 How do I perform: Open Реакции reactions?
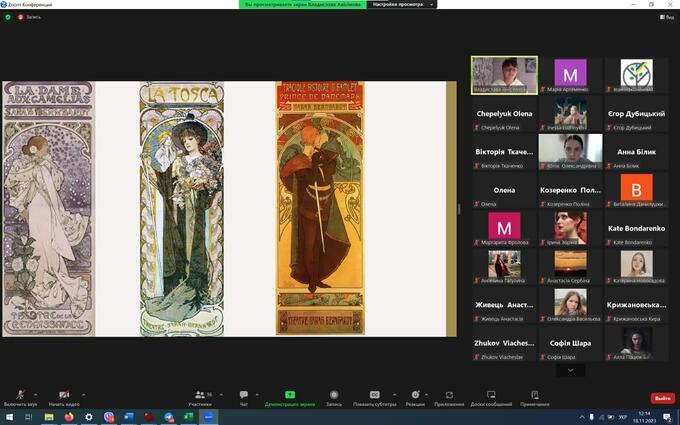point(415,398)
